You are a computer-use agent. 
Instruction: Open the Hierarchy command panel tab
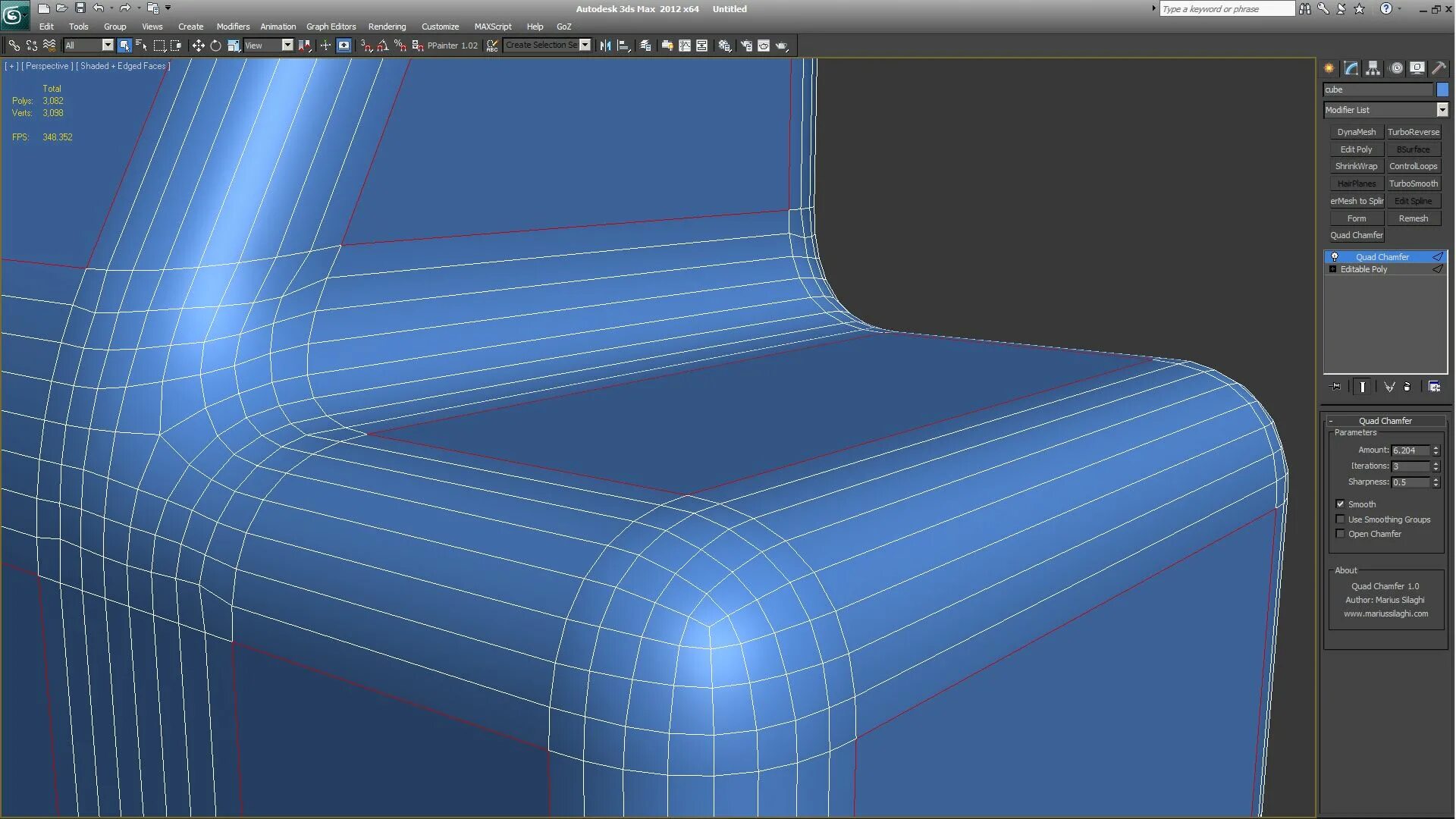pyautogui.click(x=1373, y=68)
